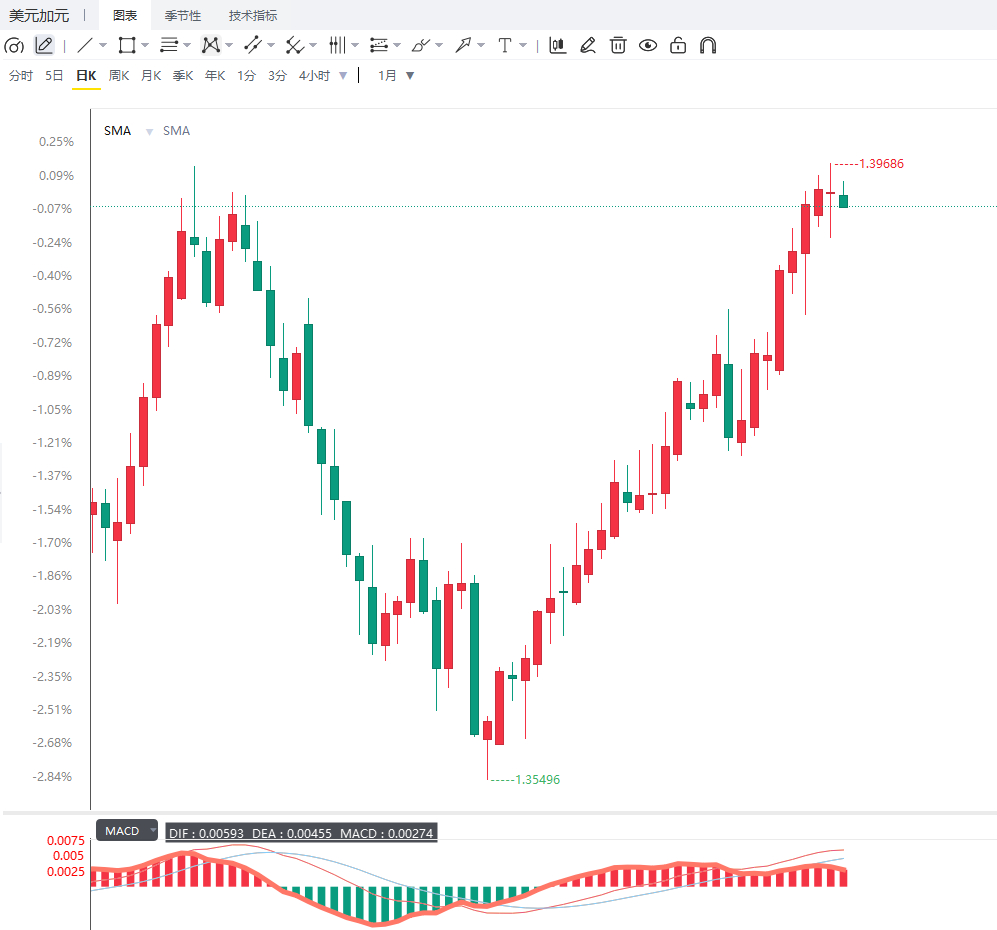Image resolution: width=997 pixels, height=930 pixels.
Task: Expand the Fibonacci tool dropdown
Action: click(x=397, y=46)
